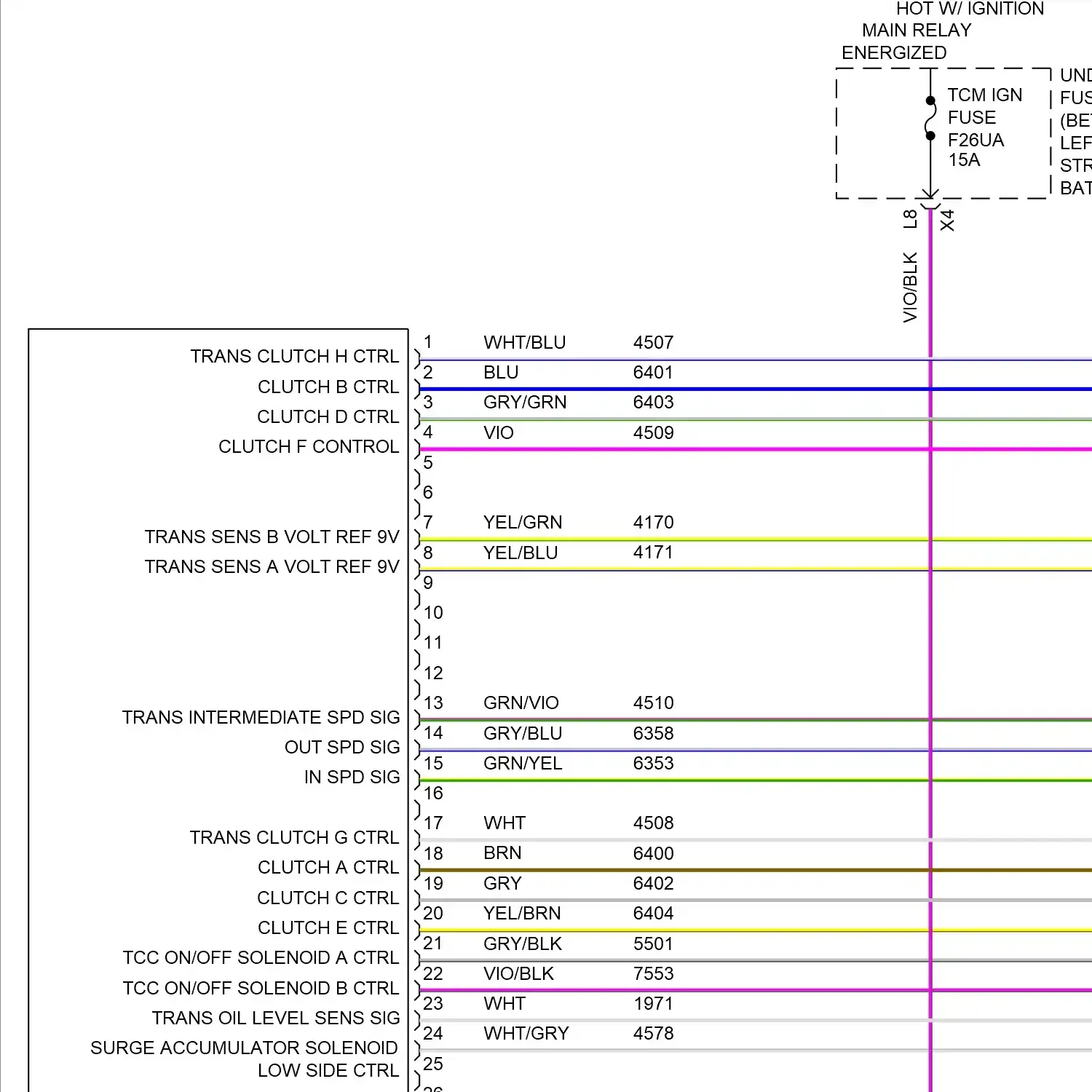Select circuit number 4170
Image resolution: width=1092 pixels, height=1092 pixels.
[x=654, y=522]
